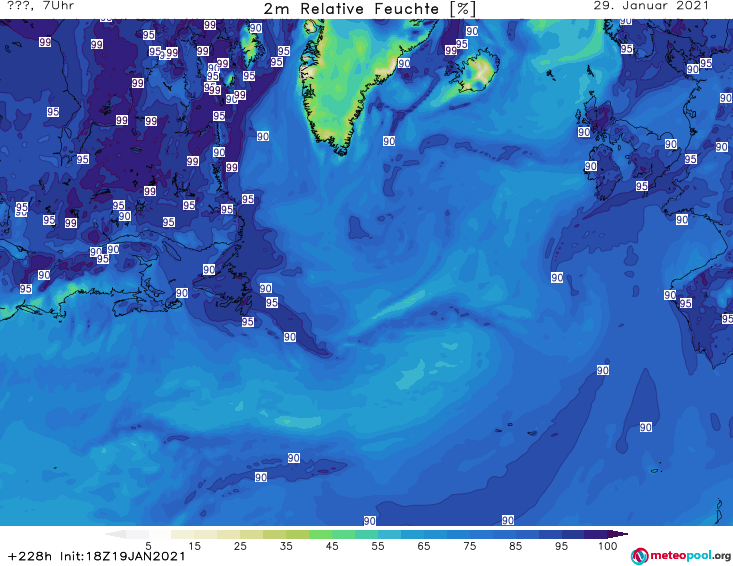This screenshot has height=566, width=733.
Task: Click the "???, 7Uhr" time label
Action: click(x=41, y=6)
